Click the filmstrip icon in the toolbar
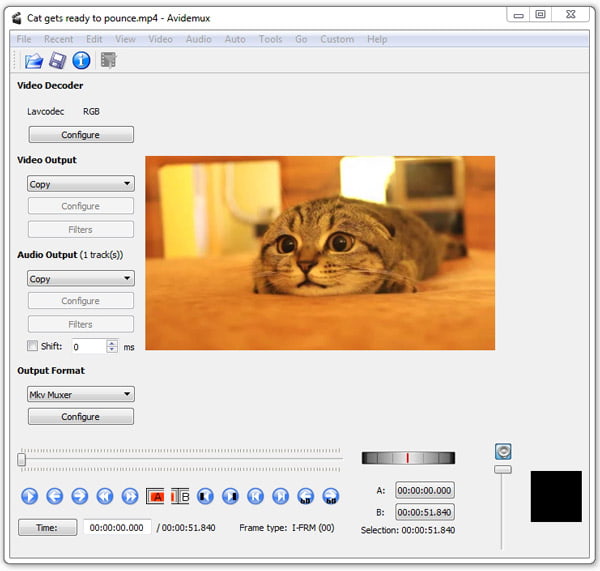The image size is (600, 571). (x=108, y=61)
